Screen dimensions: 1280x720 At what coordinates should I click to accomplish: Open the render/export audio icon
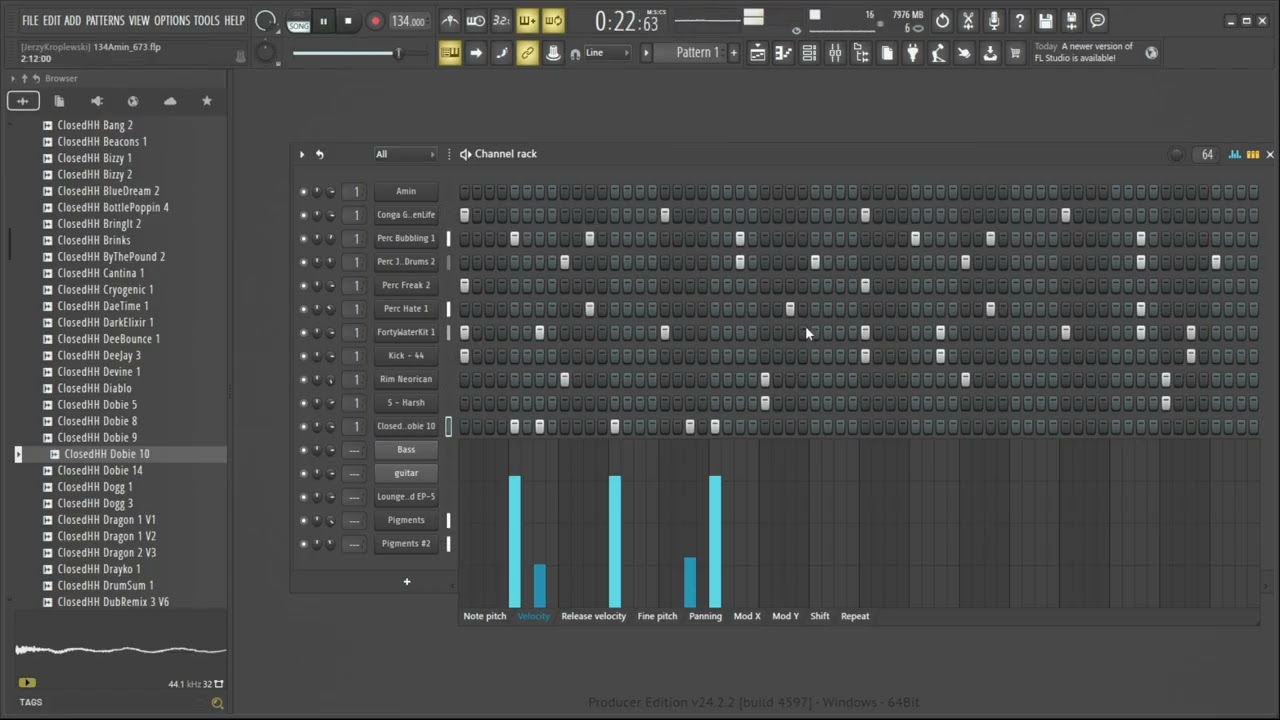tap(1071, 20)
